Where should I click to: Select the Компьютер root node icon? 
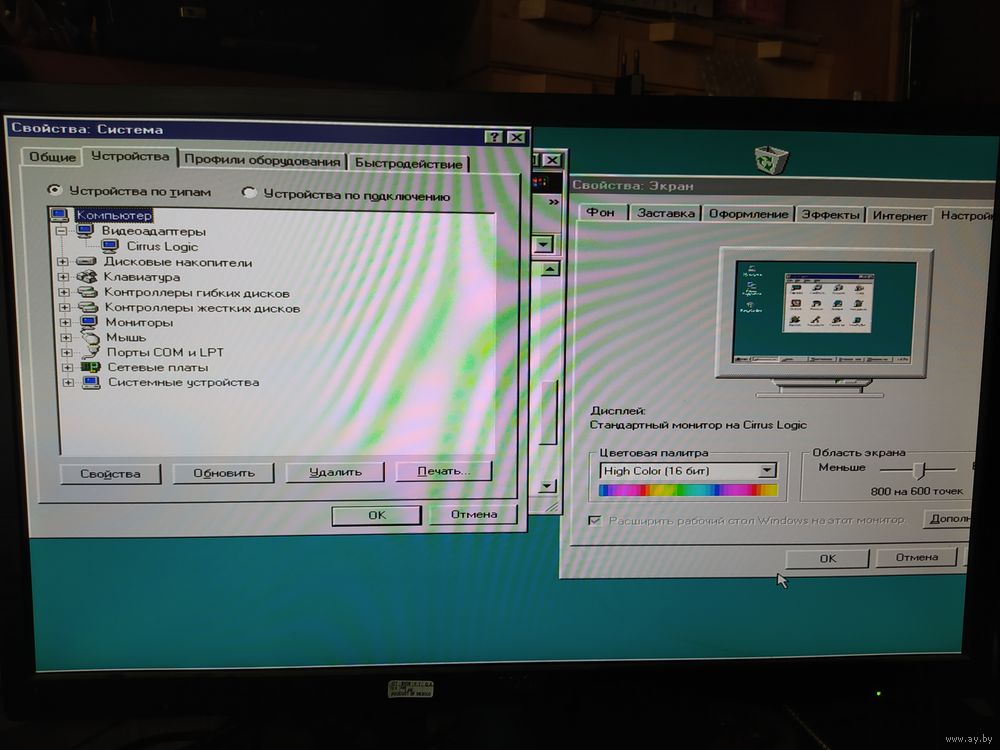59,214
